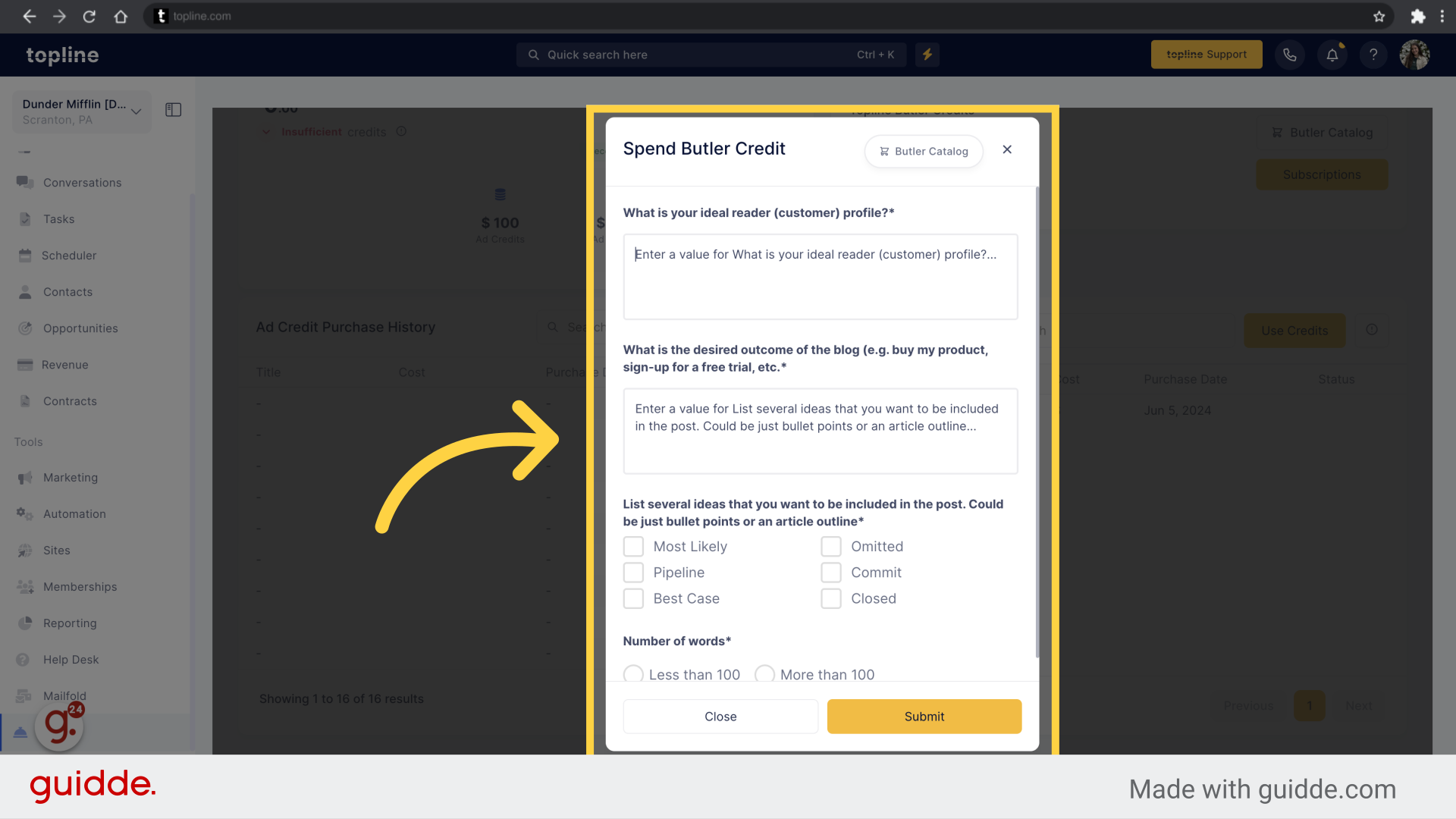Click the lightning bolt quick action icon
The image size is (1456, 819).
pyautogui.click(x=928, y=55)
